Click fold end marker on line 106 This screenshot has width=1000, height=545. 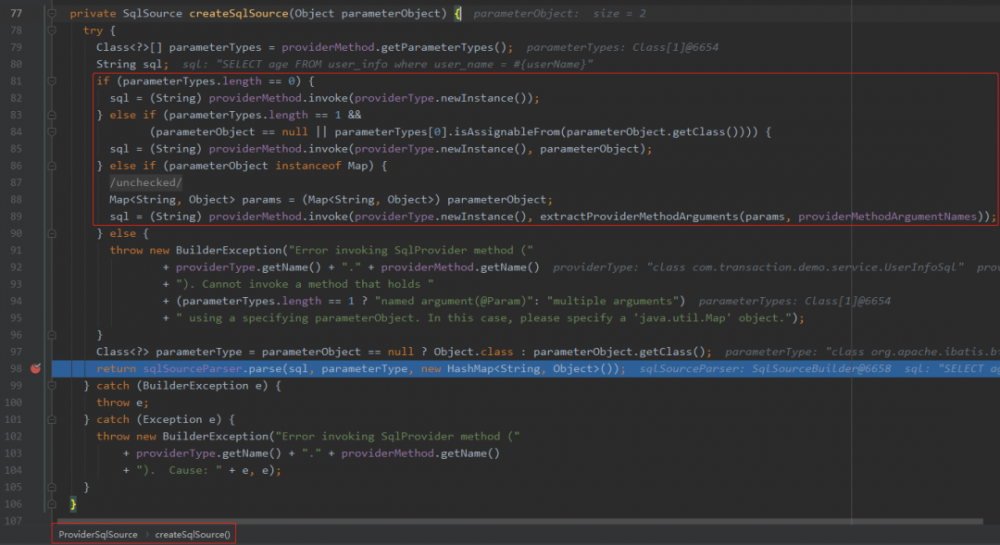(x=52, y=504)
